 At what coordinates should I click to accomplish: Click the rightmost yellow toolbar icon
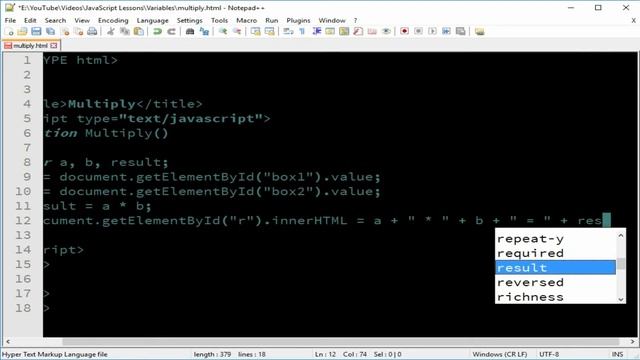pyautogui.click(x=479, y=31)
